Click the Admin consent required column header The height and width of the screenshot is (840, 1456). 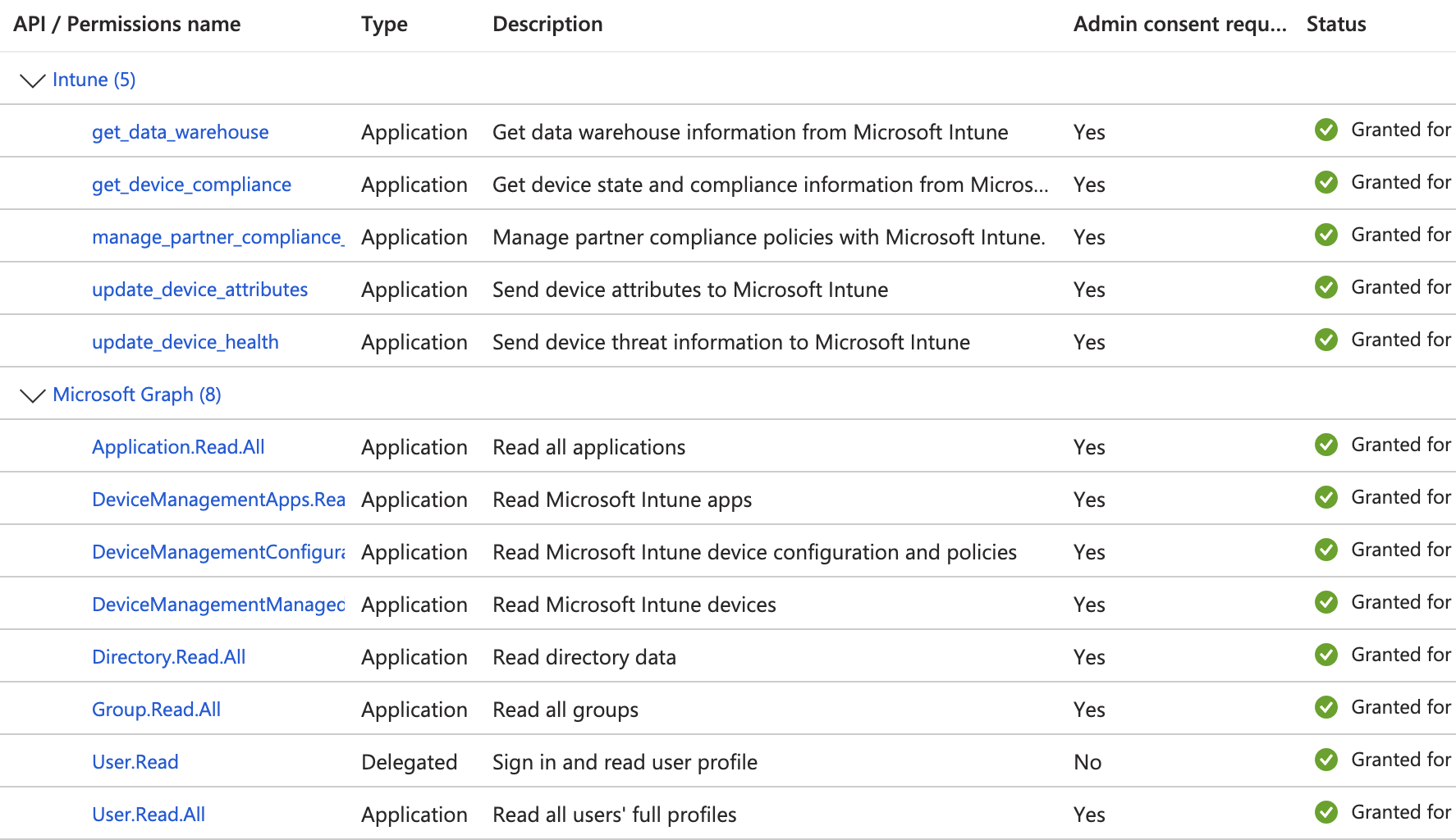point(1179,25)
